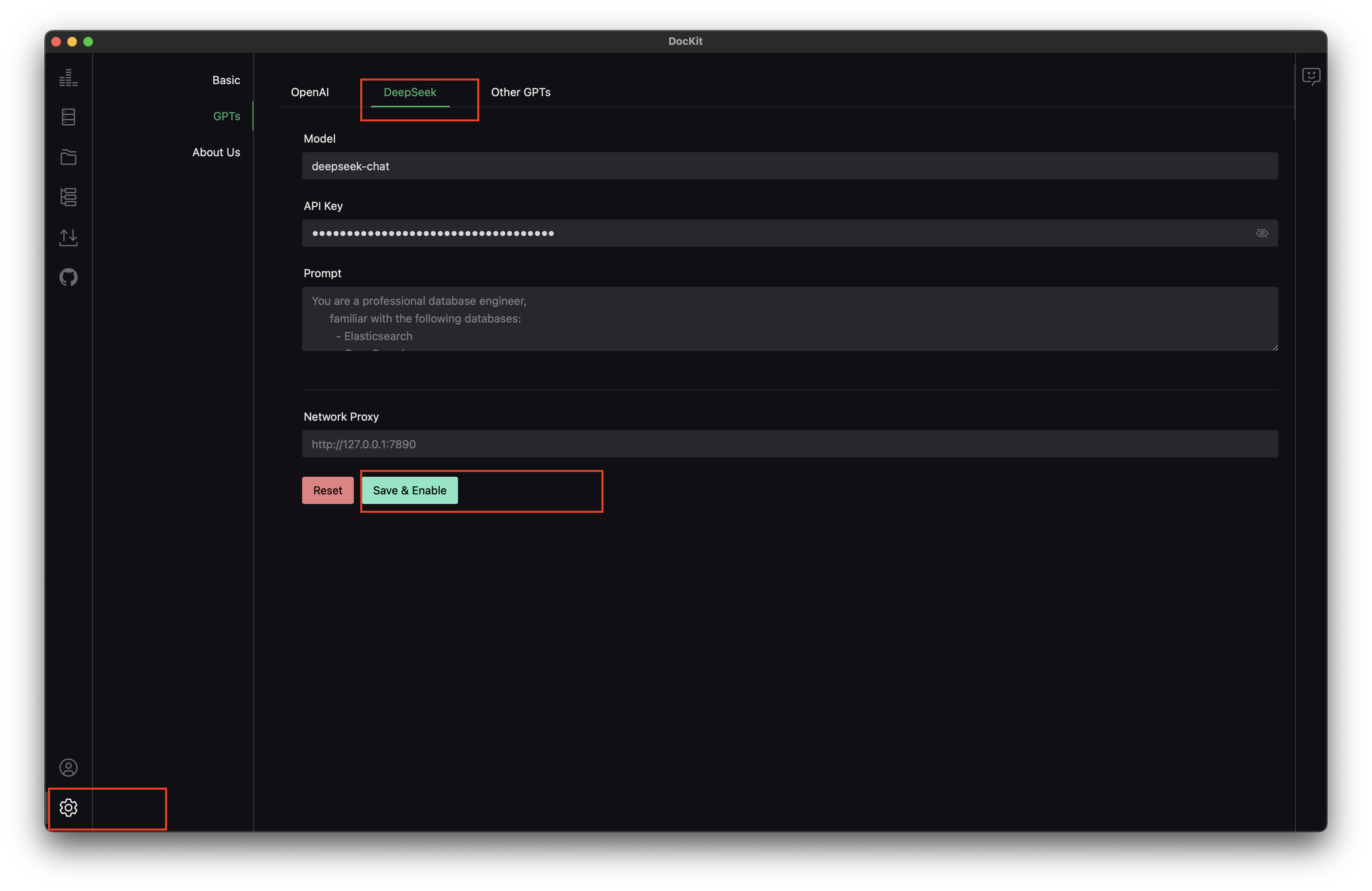Open the user account panel

pyautogui.click(x=68, y=767)
